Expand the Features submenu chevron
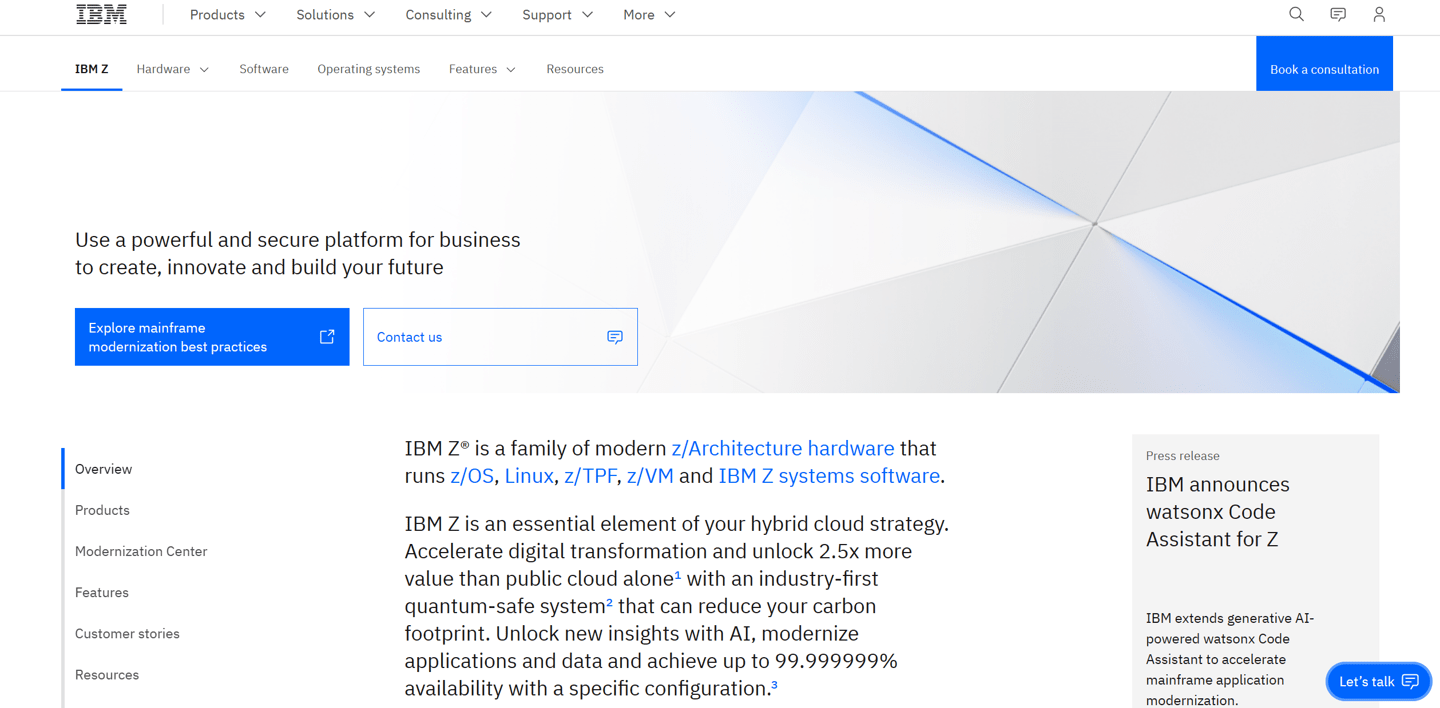 click(x=511, y=70)
